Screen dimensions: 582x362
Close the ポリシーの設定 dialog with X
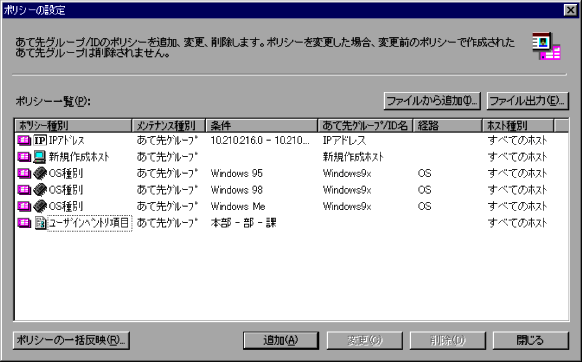(x=570, y=10)
